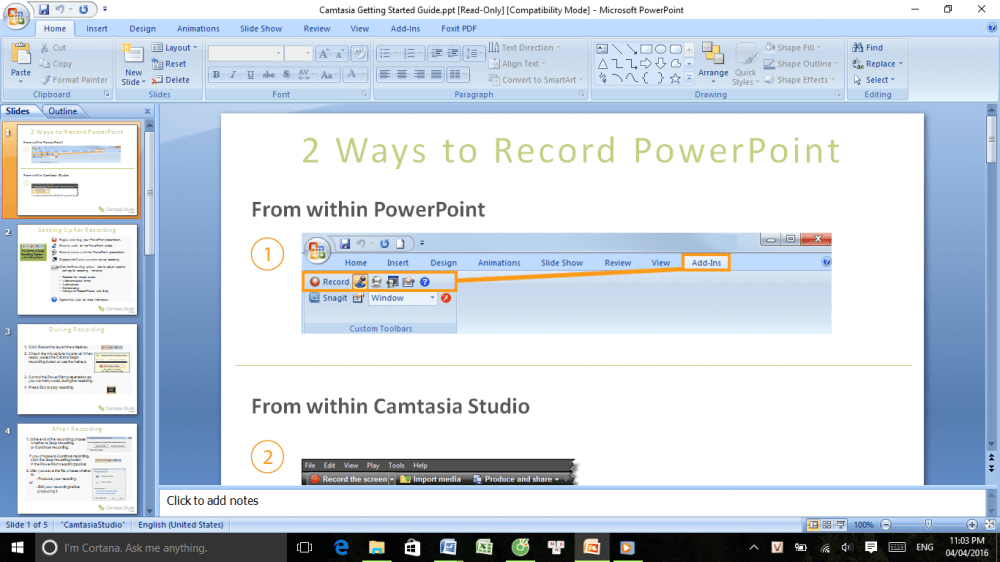The height and width of the screenshot is (562, 1000).
Task: Close the Slides pane
Action: click(147, 111)
